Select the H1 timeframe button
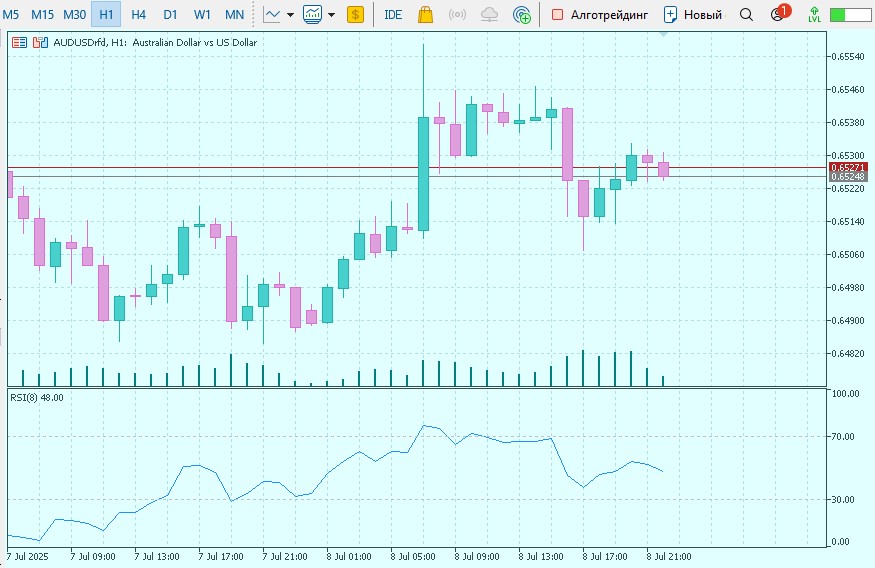Viewport: 875px width, 568px height. click(106, 15)
